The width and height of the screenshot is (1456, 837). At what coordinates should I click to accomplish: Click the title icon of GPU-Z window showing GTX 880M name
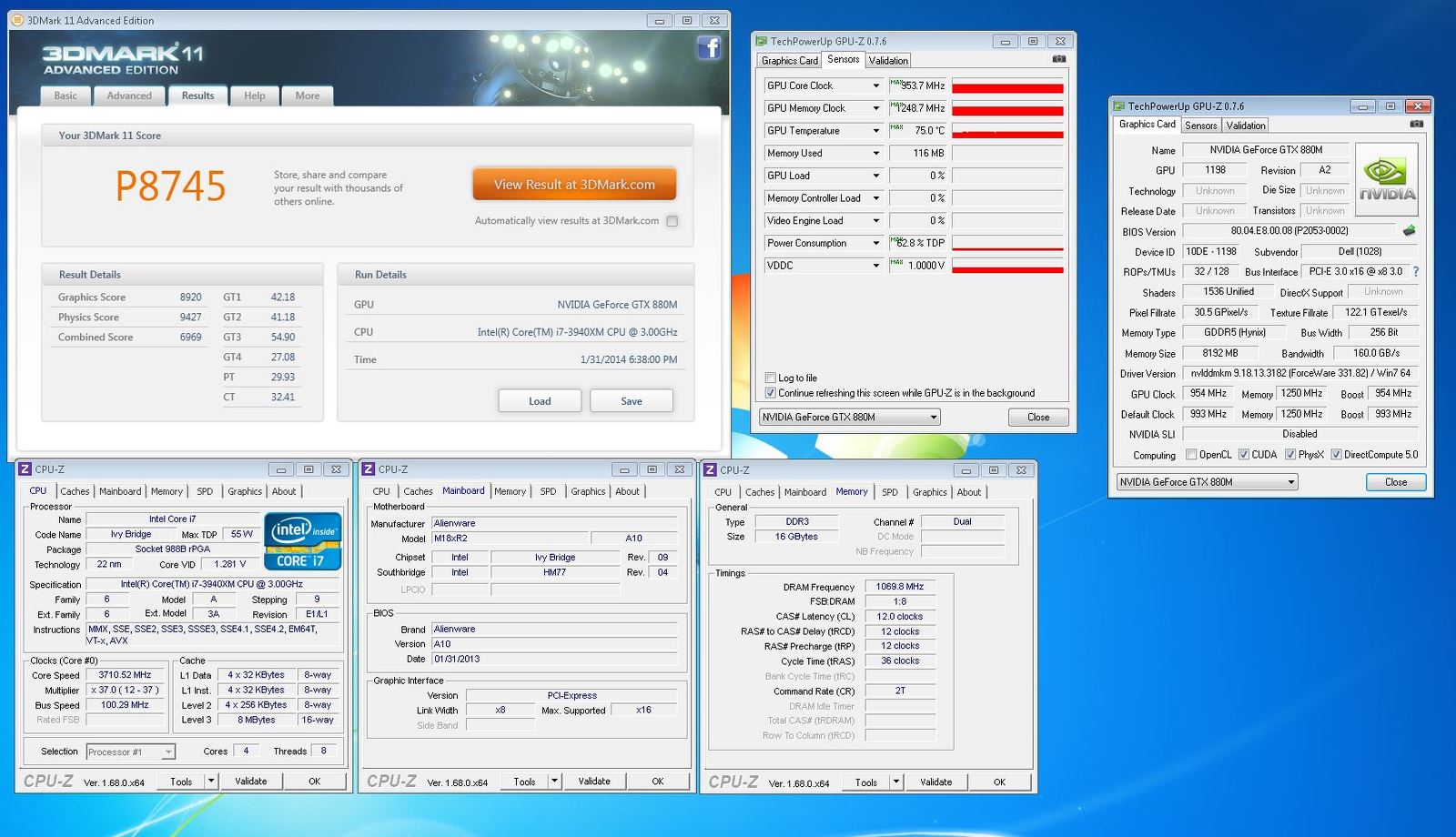[1118, 106]
